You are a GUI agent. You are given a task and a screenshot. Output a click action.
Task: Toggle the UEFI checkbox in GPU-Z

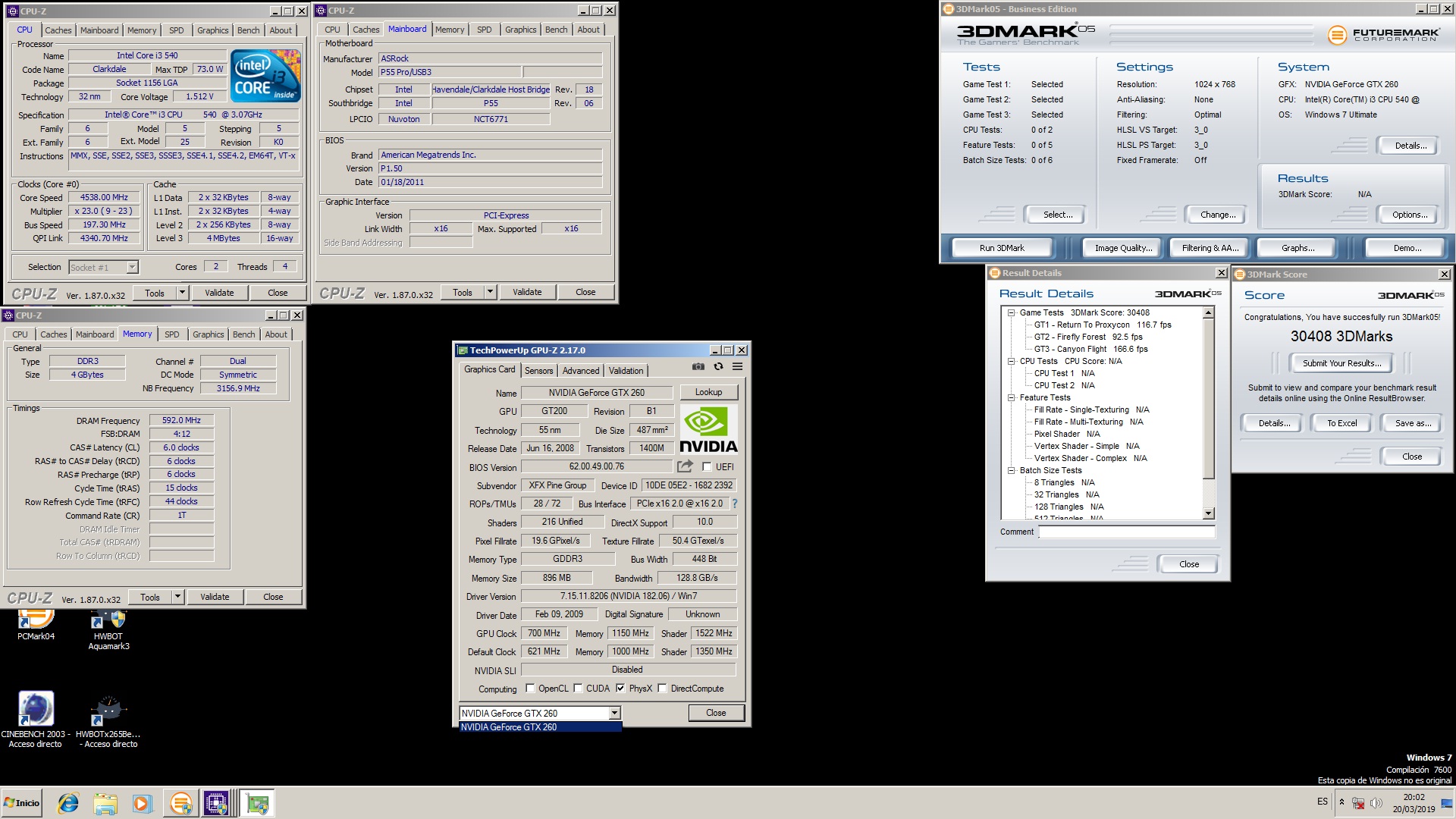coord(707,467)
